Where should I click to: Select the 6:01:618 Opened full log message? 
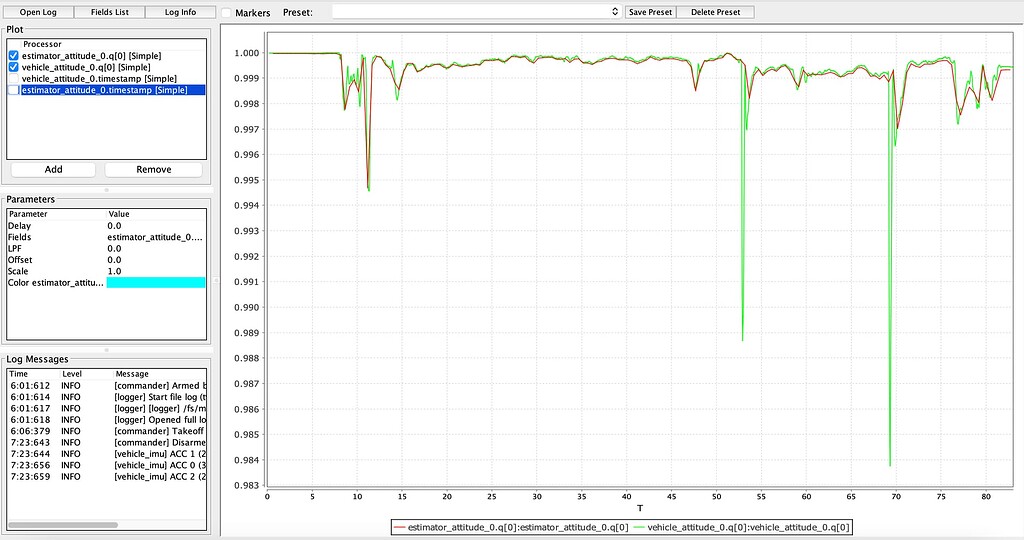click(x=106, y=420)
